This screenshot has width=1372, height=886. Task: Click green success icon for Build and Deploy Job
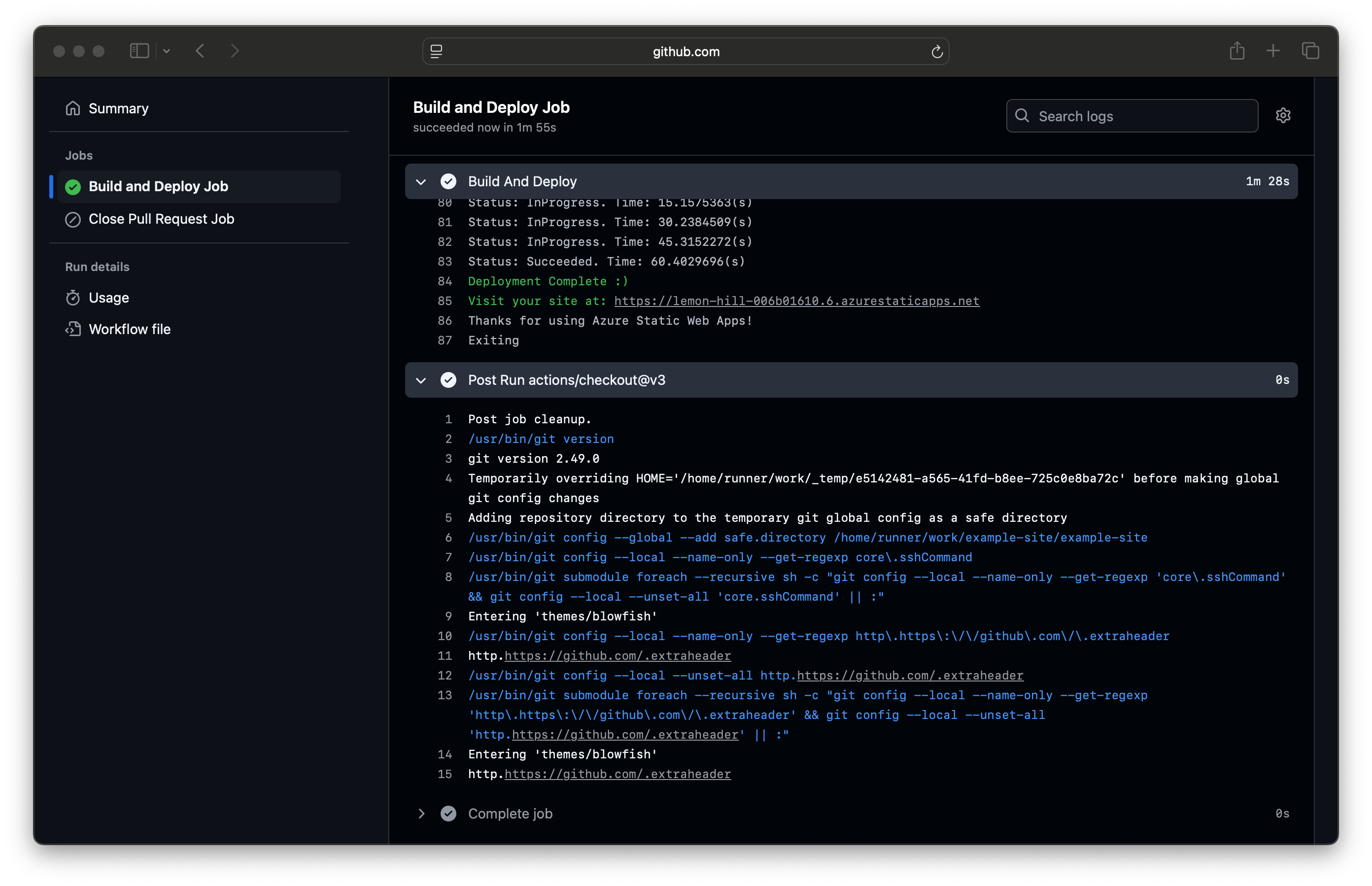72,187
